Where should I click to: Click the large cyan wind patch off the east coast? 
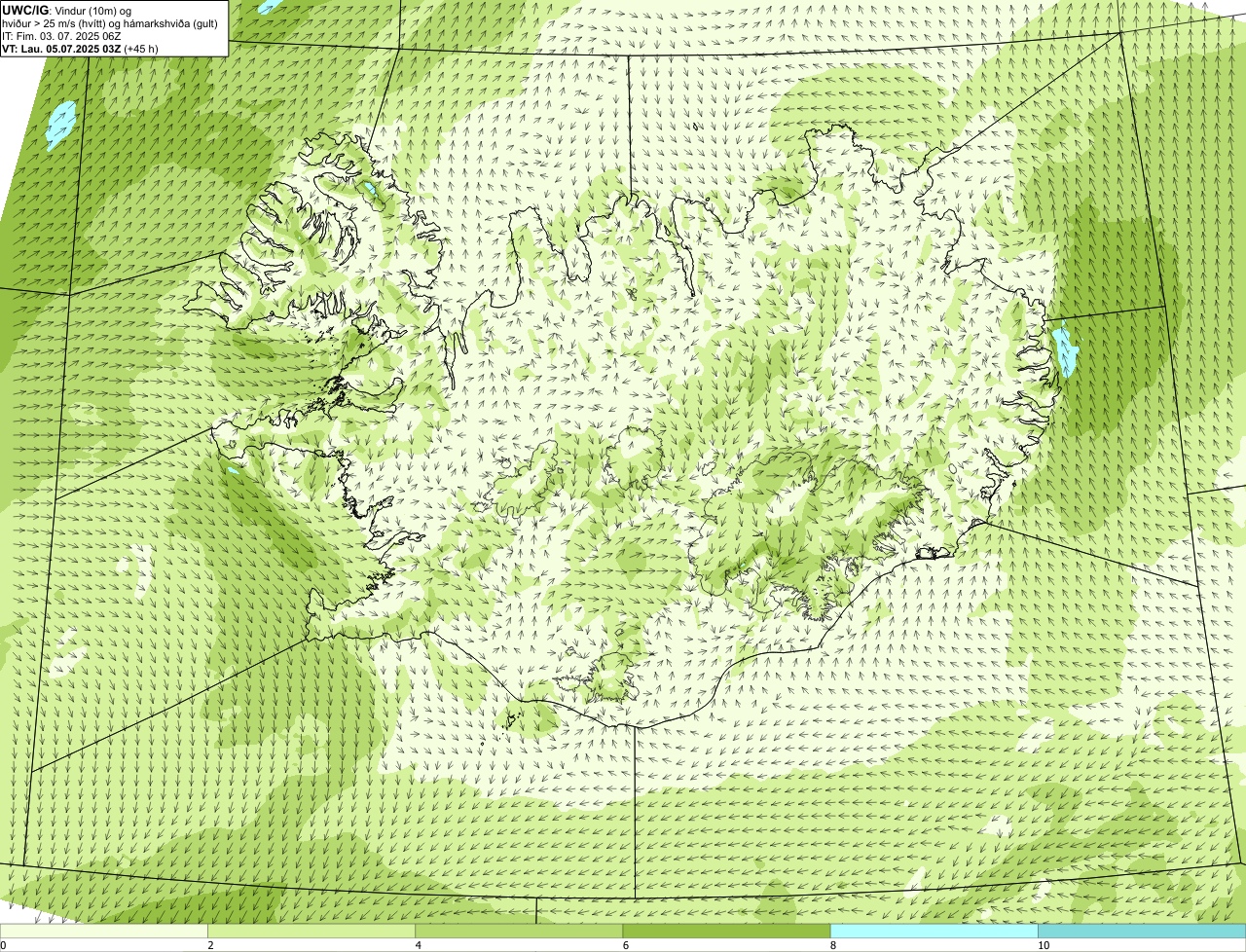(1067, 351)
